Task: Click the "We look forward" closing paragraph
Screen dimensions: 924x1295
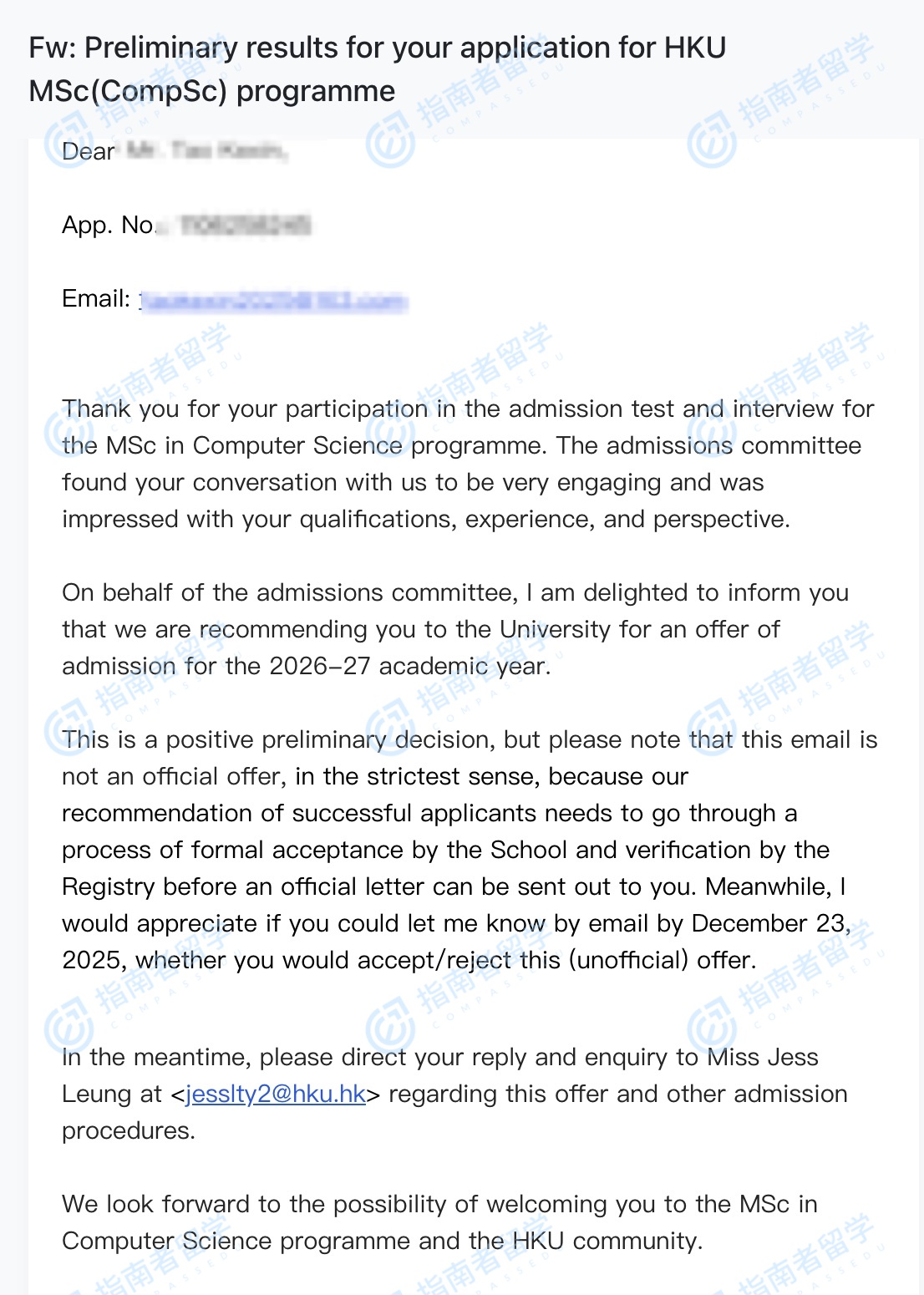Action: (x=439, y=1222)
